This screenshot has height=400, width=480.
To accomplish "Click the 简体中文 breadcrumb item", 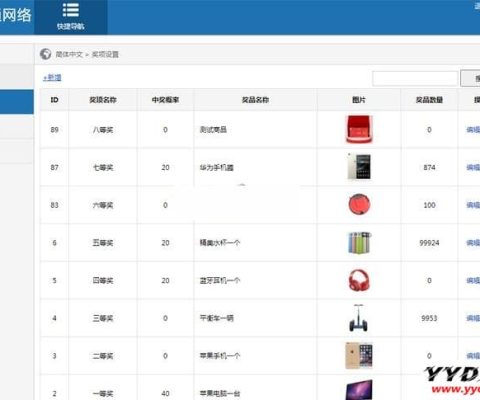I will pyautogui.click(x=69, y=54).
